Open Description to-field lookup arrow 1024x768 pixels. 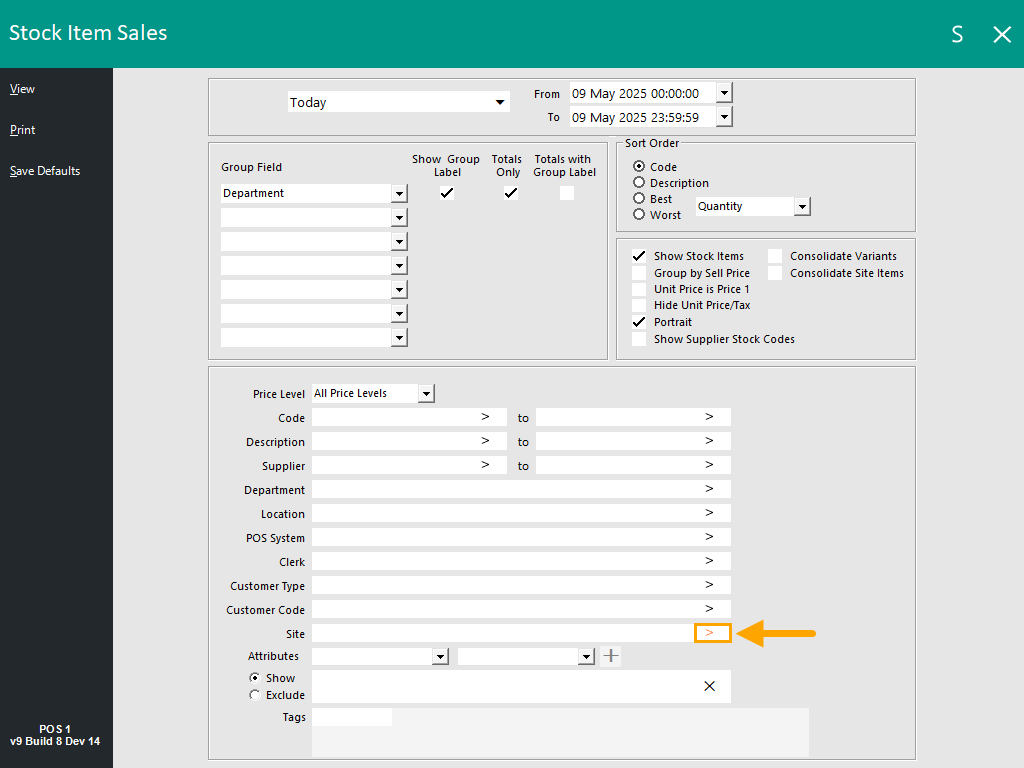(709, 441)
